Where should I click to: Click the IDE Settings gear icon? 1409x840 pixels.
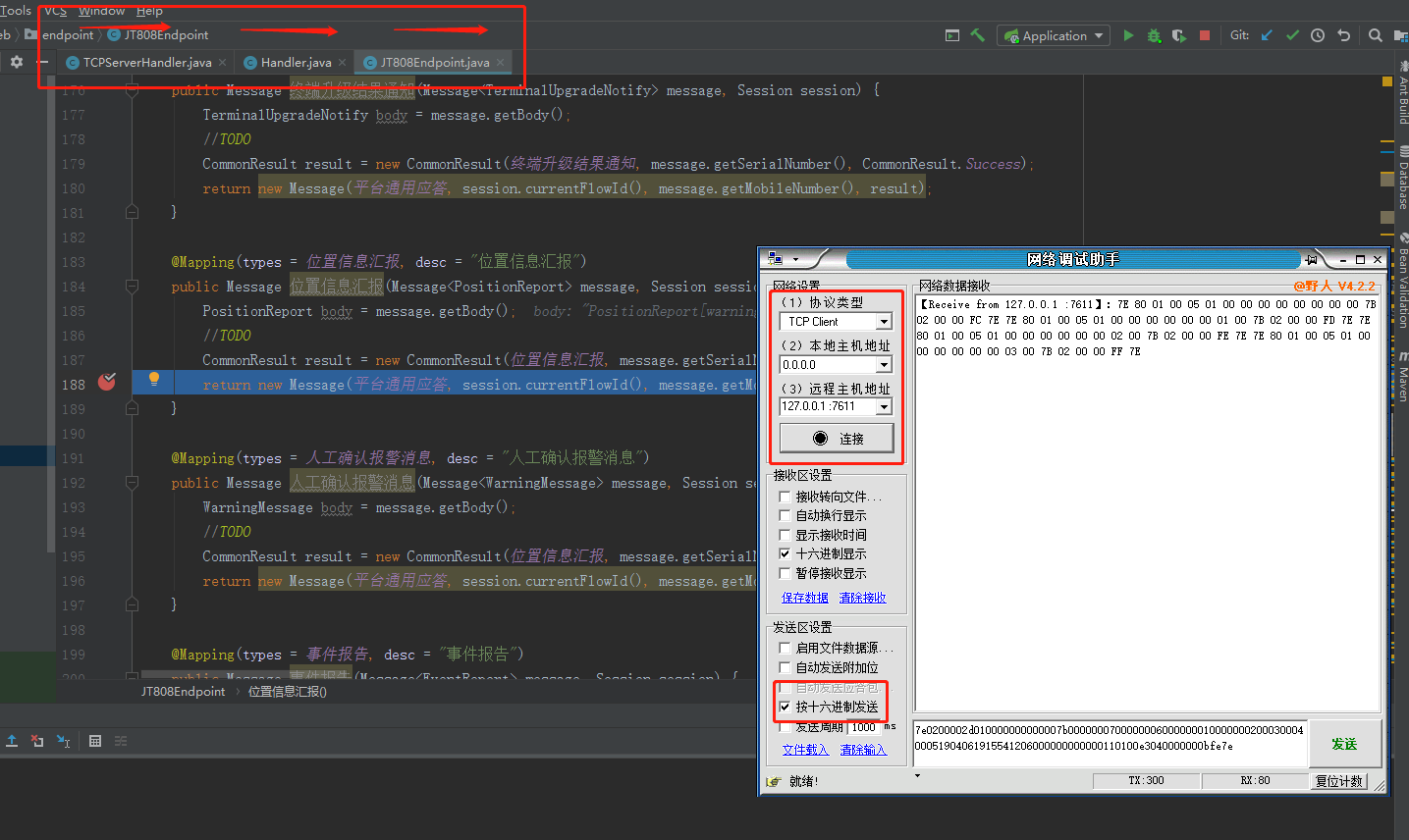pyautogui.click(x=17, y=61)
